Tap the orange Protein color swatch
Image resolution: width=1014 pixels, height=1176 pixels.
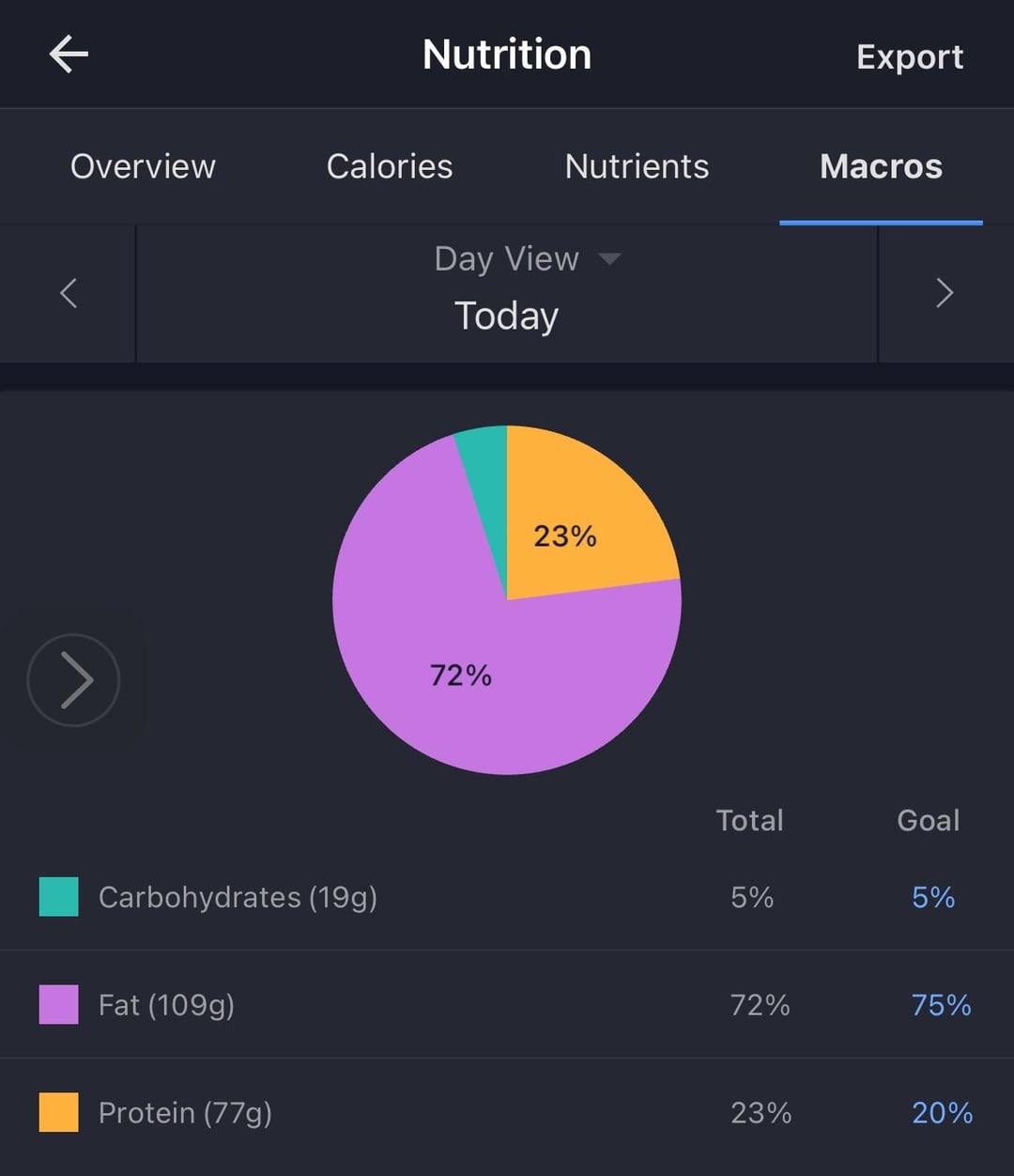[58, 1113]
